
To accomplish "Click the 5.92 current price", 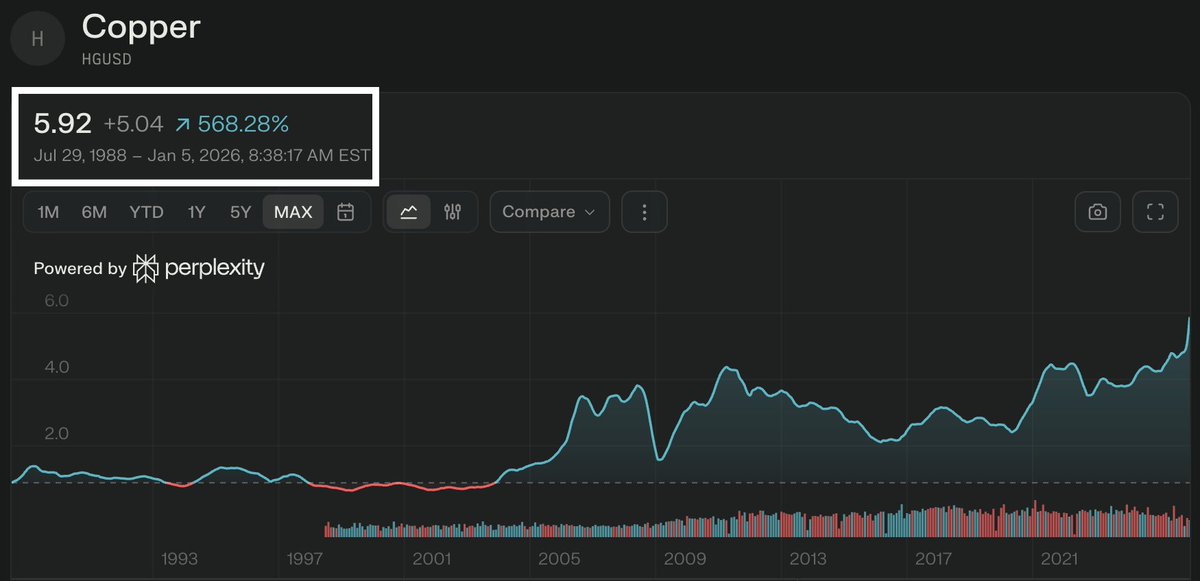I will [x=62, y=123].
